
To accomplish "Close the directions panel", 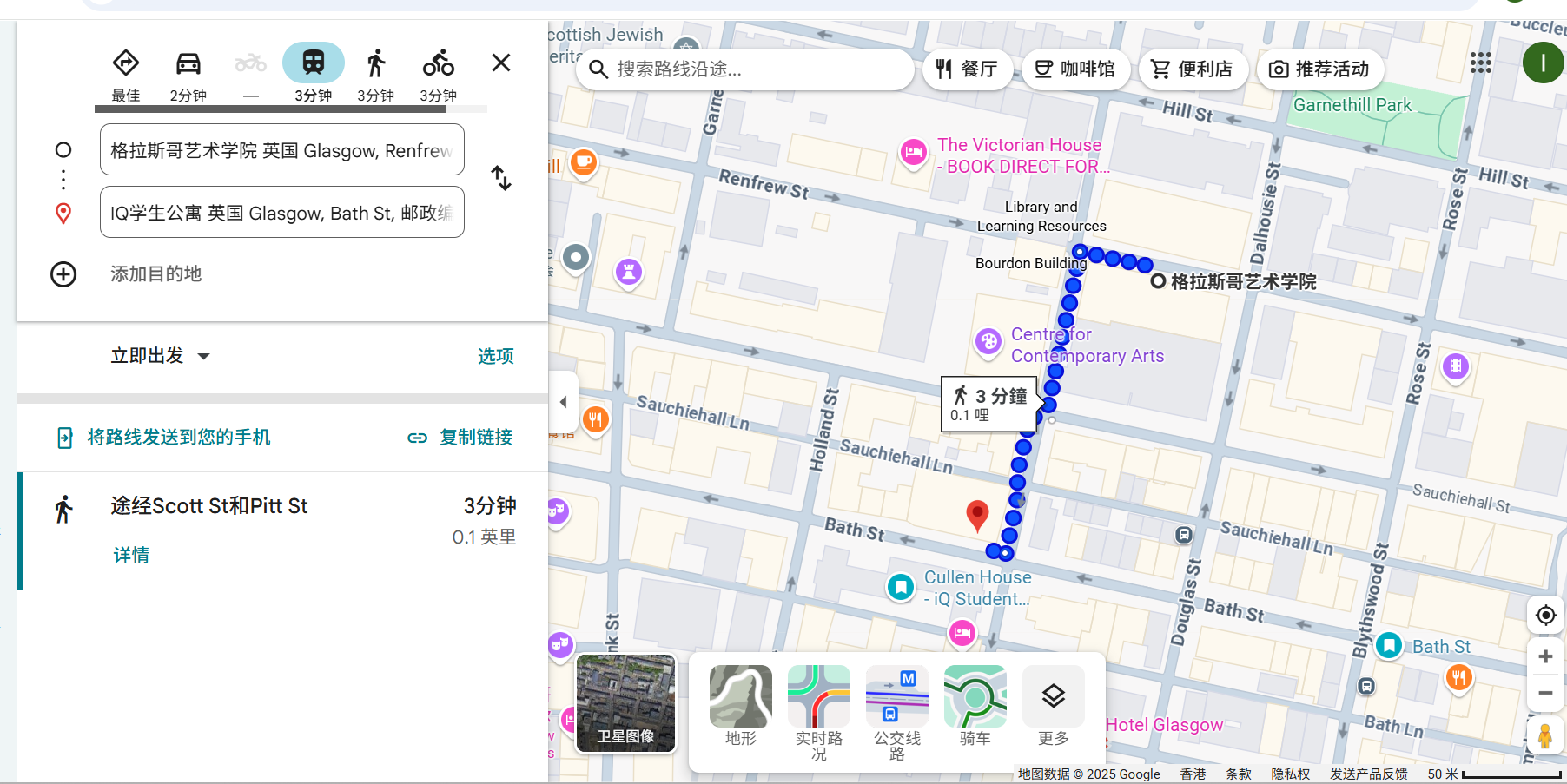I will pyautogui.click(x=501, y=63).
